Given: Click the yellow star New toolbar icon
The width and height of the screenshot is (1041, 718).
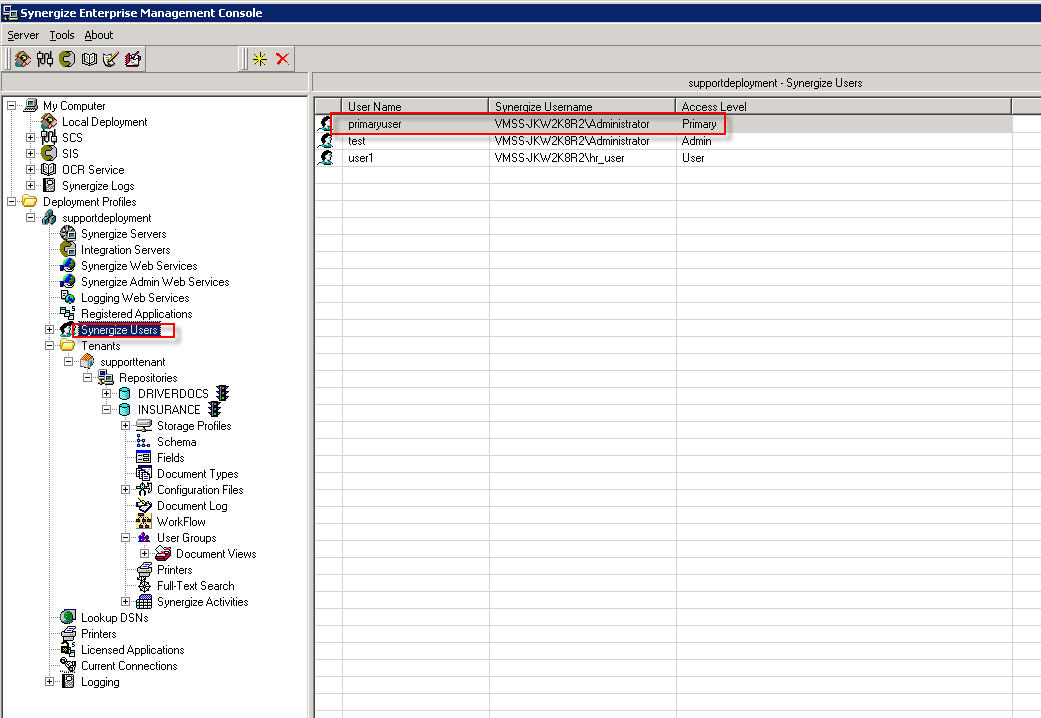Looking at the screenshot, I should (260, 59).
